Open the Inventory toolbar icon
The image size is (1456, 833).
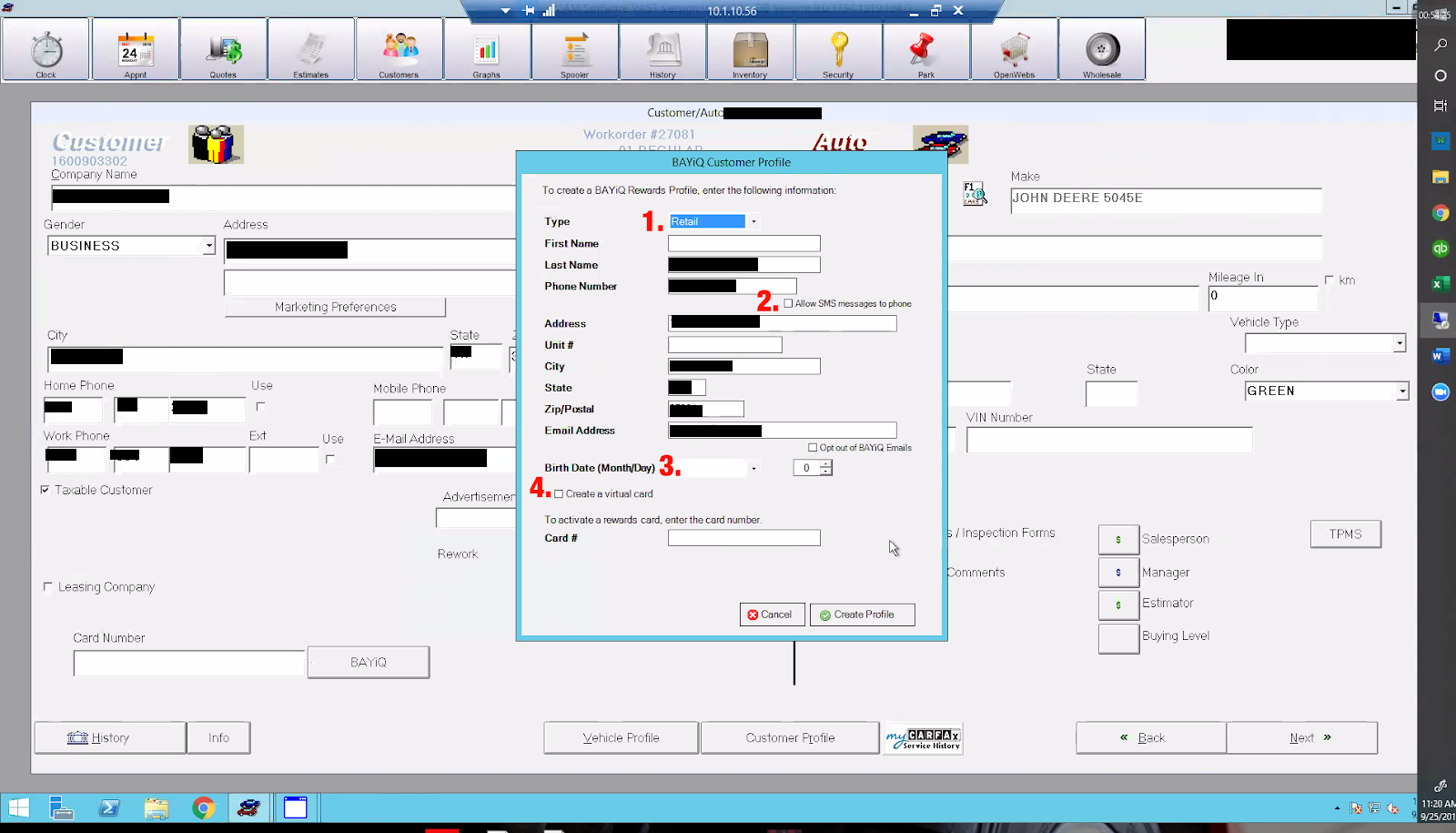click(750, 50)
